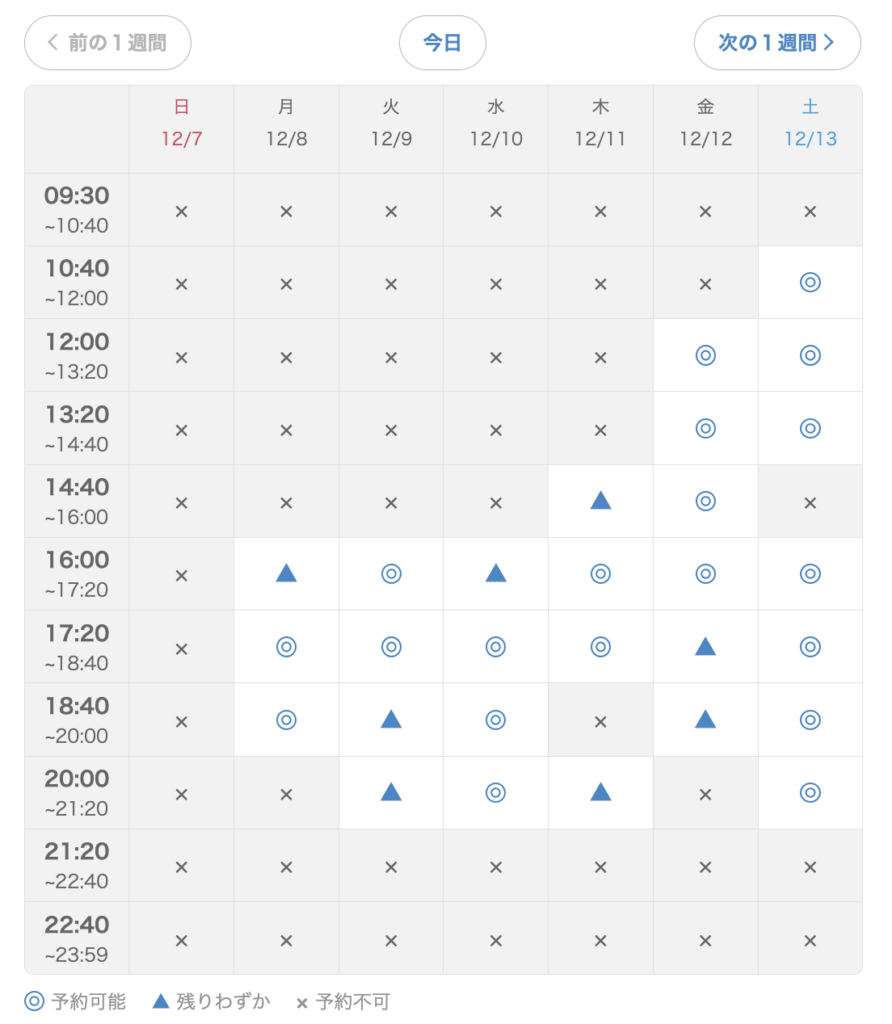Select available slot Saturday 12/13 at 20:00
Image resolution: width=892 pixels, height=1024 pixels.
[810, 792]
